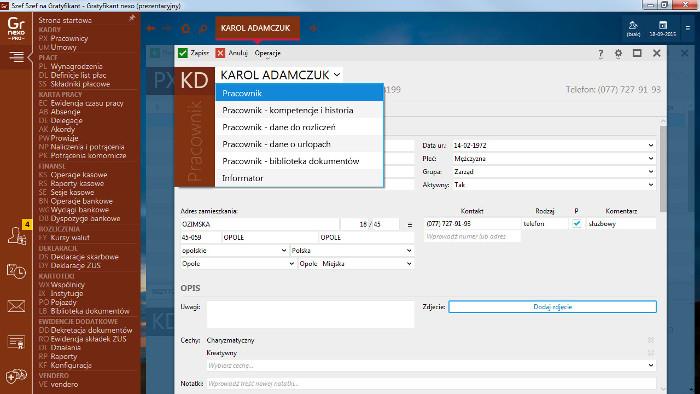Toggle the hamburger menu in left sidebar
700x394 pixels.
[x=16, y=57]
